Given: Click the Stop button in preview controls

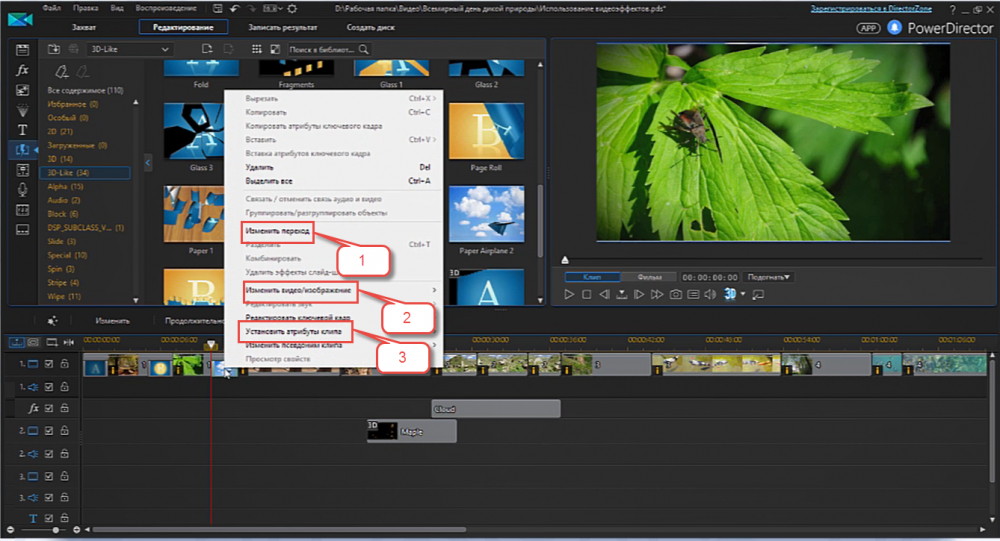Looking at the screenshot, I should click(587, 295).
